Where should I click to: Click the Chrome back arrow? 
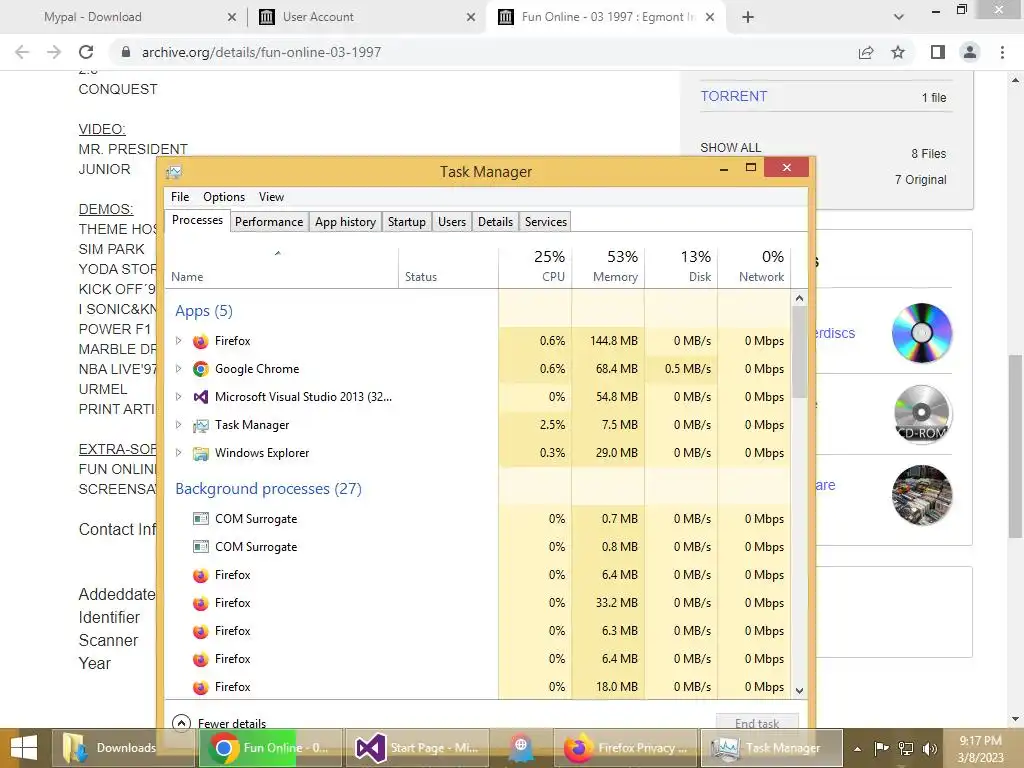pyautogui.click(x=22, y=52)
